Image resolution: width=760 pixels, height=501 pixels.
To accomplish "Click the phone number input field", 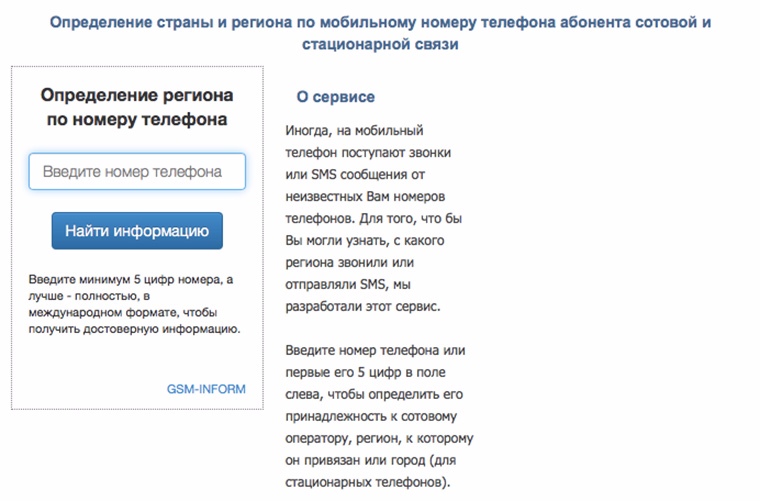I will pyautogui.click(x=137, y=172).
